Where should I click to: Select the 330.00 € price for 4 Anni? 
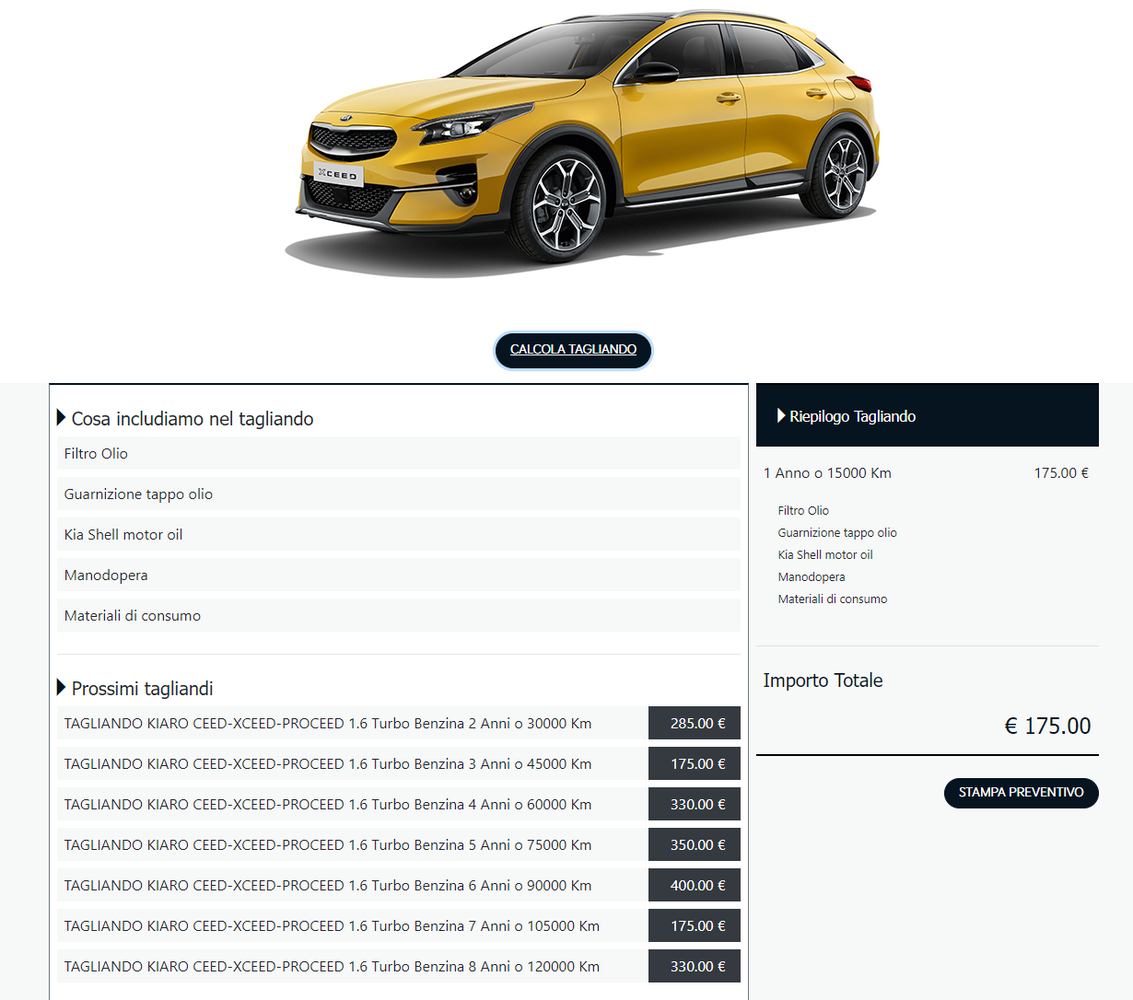(694, 803)
